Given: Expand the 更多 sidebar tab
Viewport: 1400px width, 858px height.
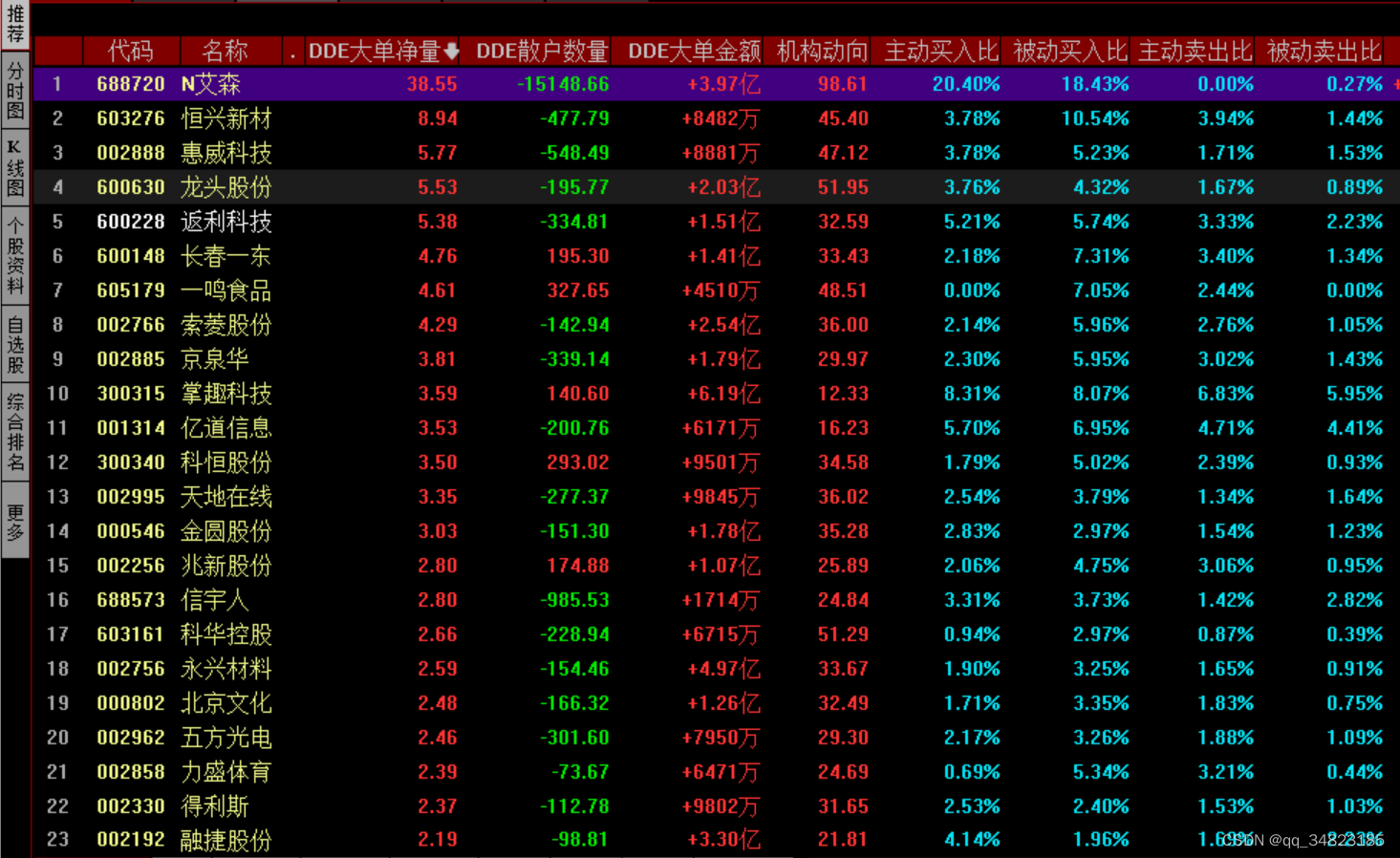Looking at the screenshot, I should point(14,522).
